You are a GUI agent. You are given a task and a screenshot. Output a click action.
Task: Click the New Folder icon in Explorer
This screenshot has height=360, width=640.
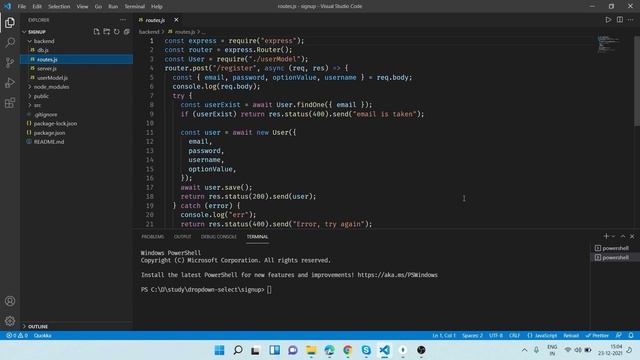coord(107,31)
